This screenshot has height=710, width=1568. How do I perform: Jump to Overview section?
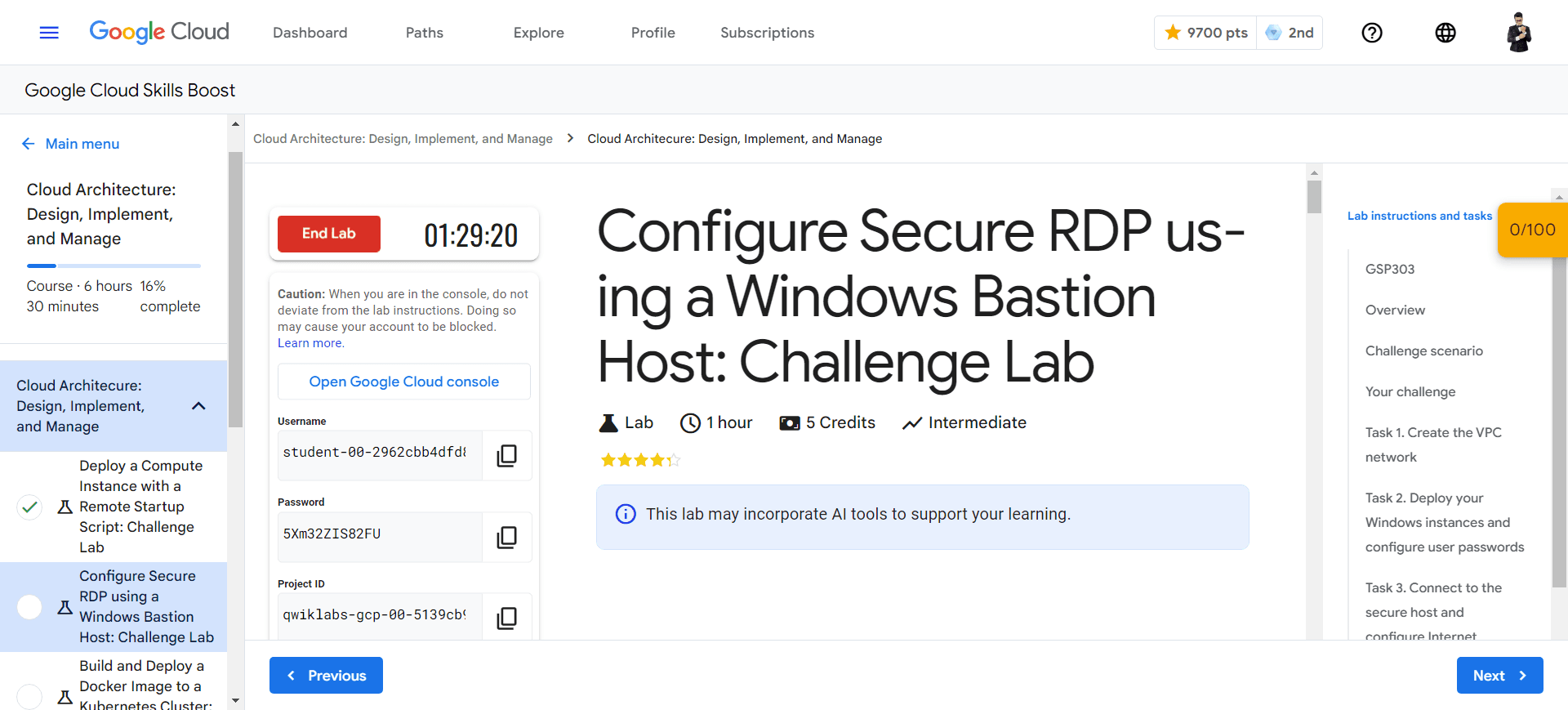tap(1395, 310)
